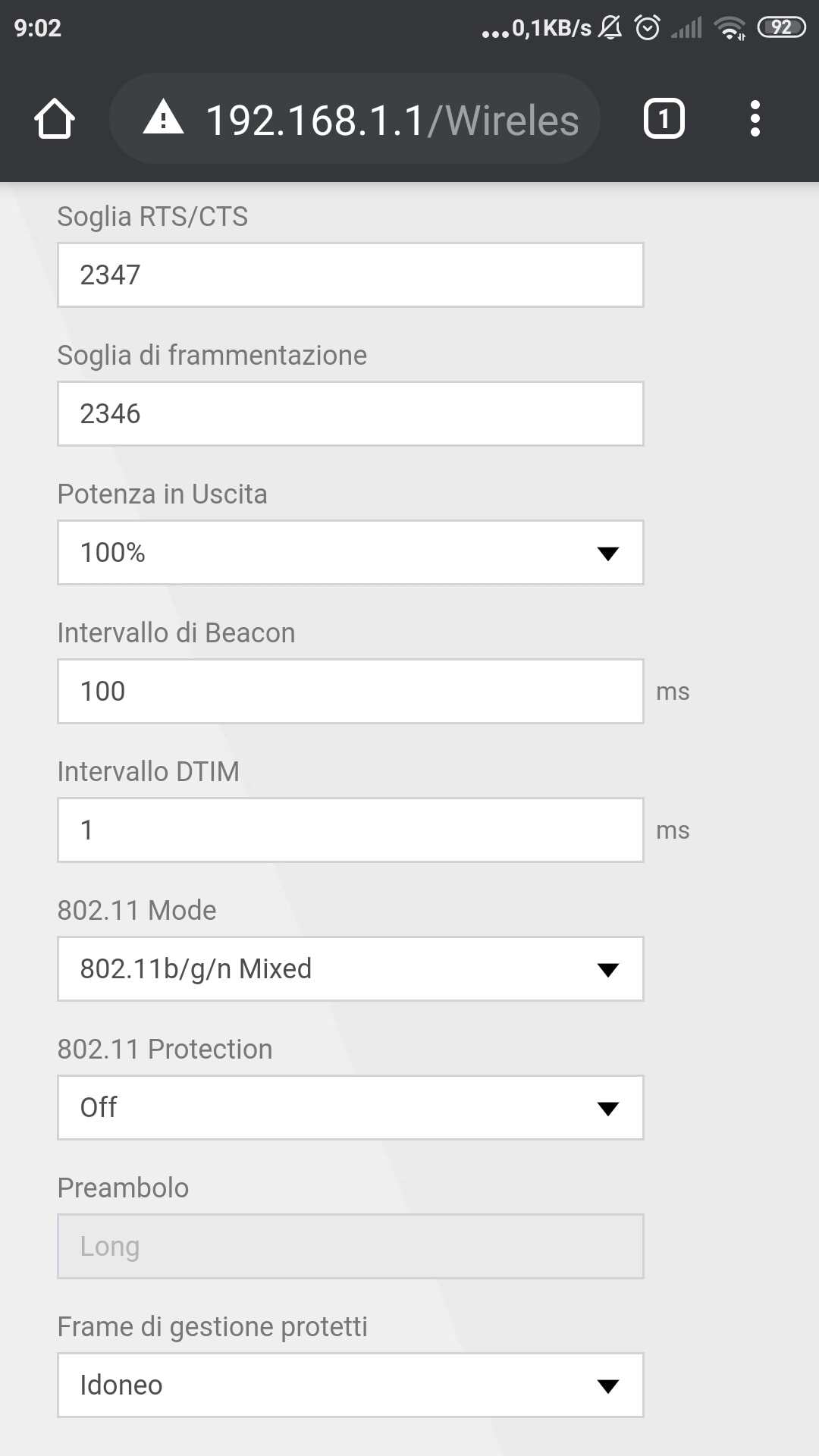Tap the disabled Preambolo Long field
The width and height of the screenshot is (819, 1456).
(350, 1246)
